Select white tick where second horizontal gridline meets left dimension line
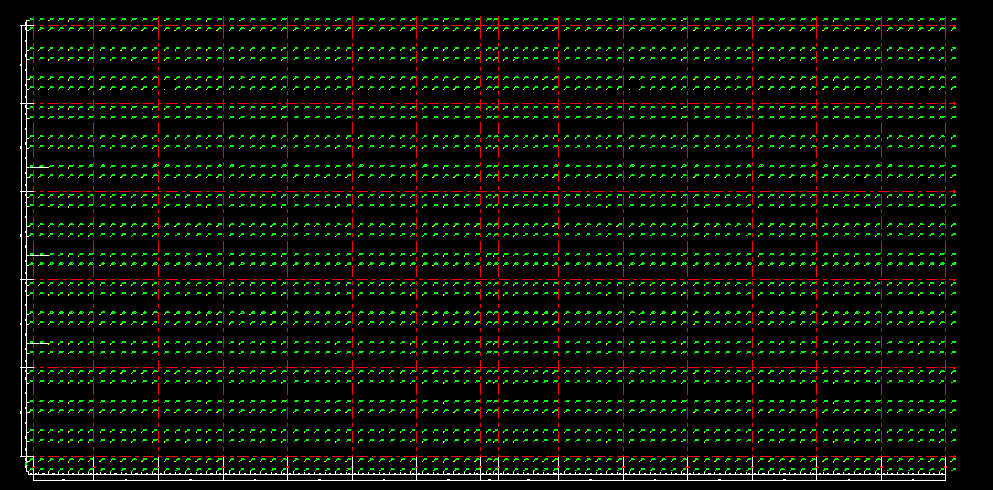The width and height of the screenshot is (993, 490). coord(24,104)
